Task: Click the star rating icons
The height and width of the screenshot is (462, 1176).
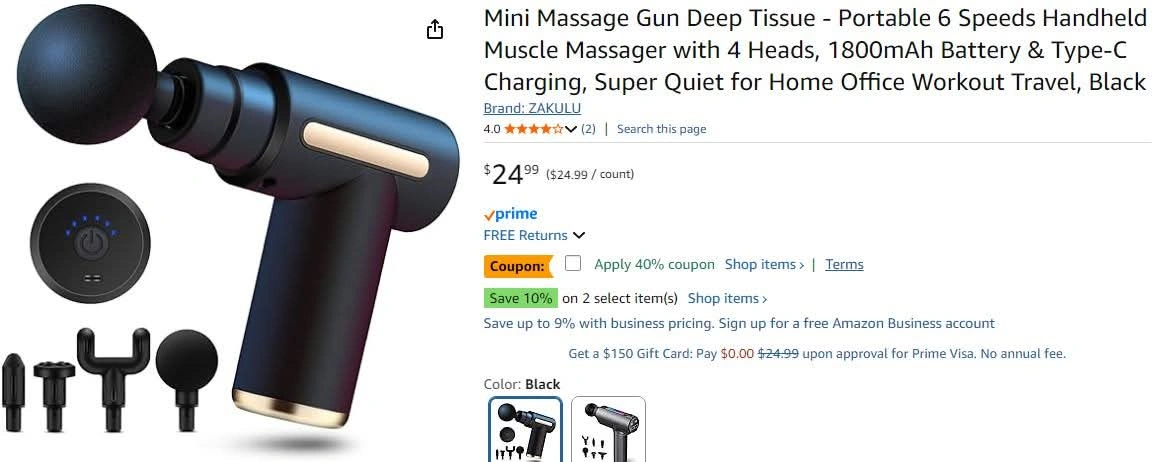Action: pos(533,129)
